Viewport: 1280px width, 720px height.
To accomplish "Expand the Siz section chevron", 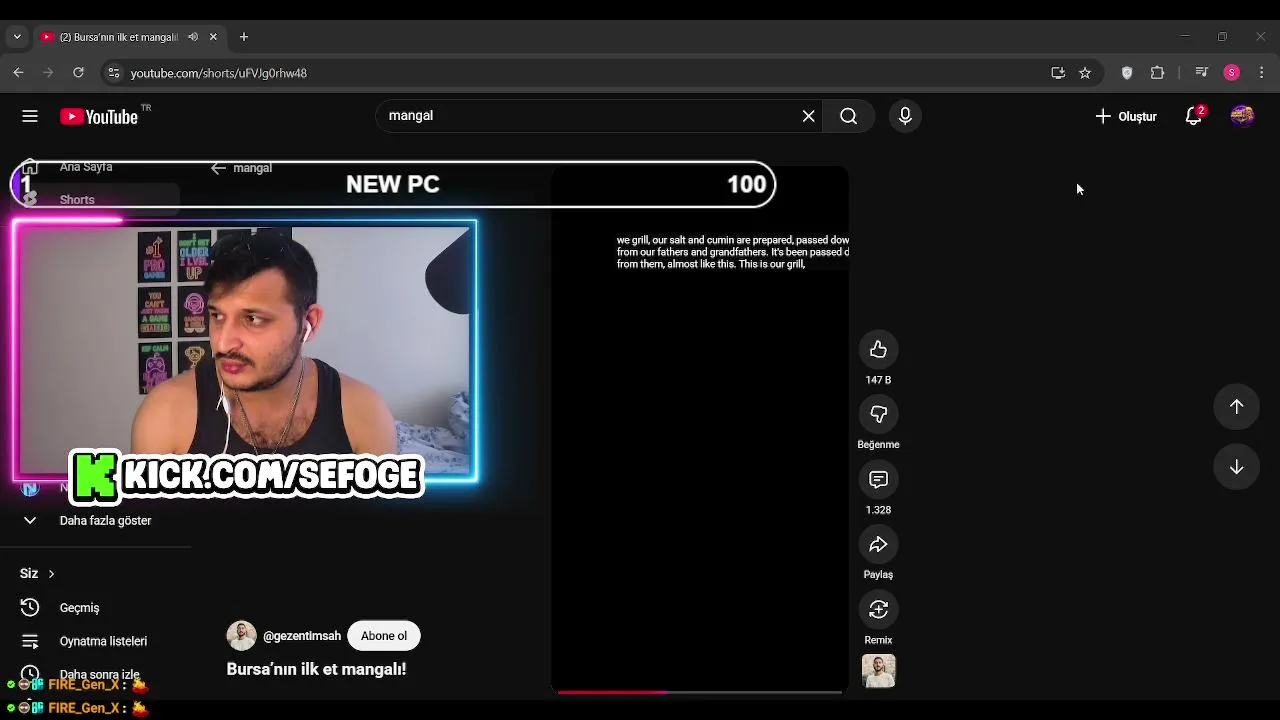I will pos(51,574).
